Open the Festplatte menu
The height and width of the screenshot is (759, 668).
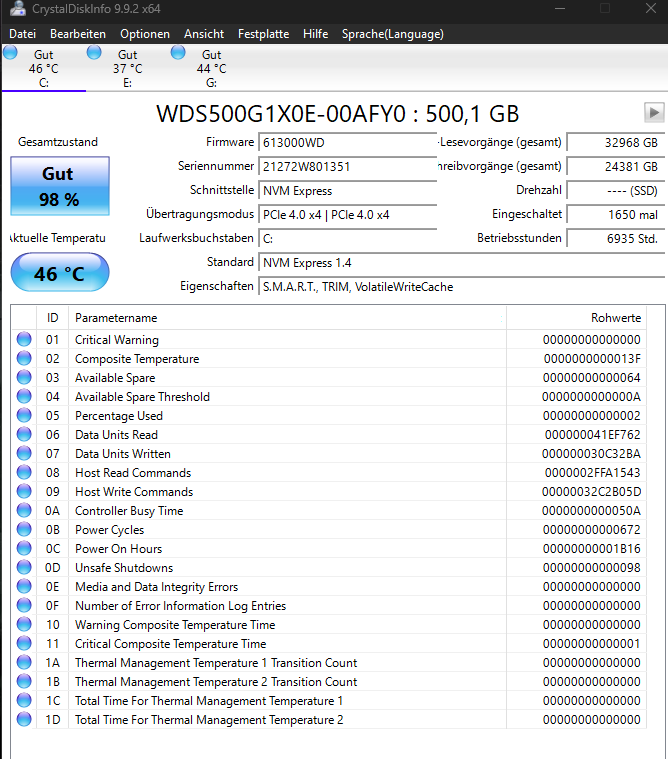[263, 34]
